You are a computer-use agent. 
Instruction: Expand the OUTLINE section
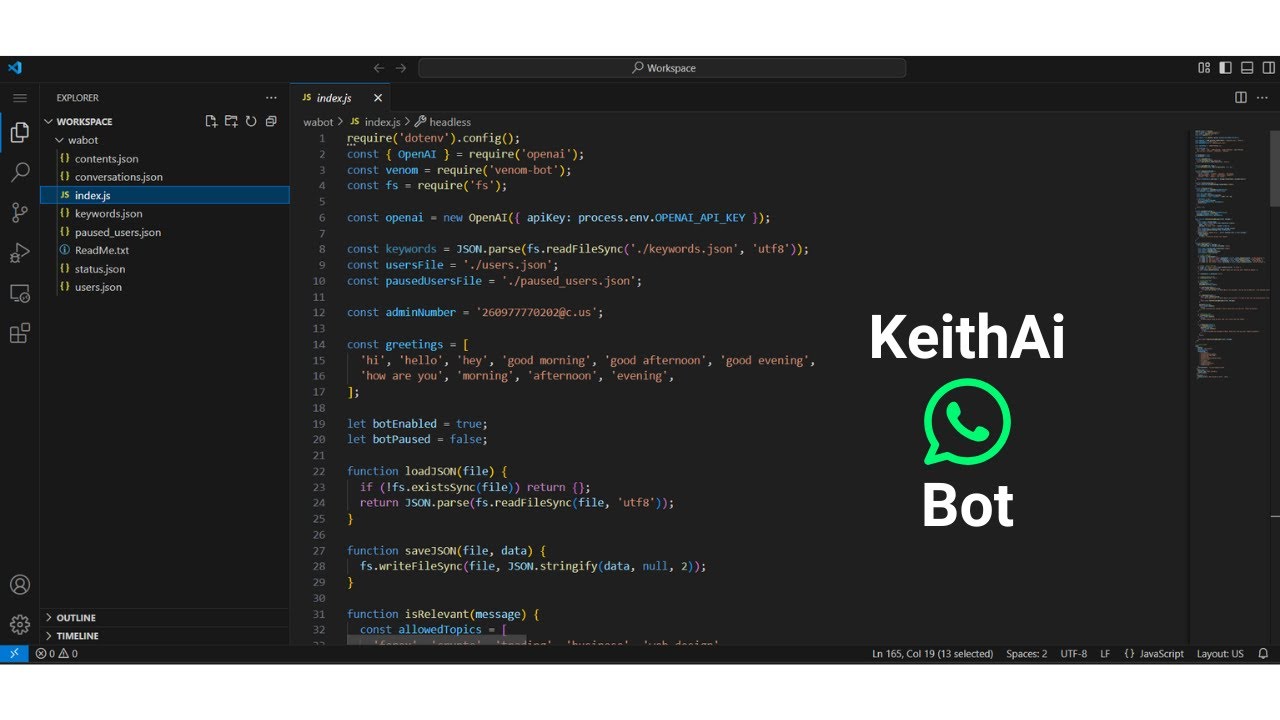click(x=165, y=618)
